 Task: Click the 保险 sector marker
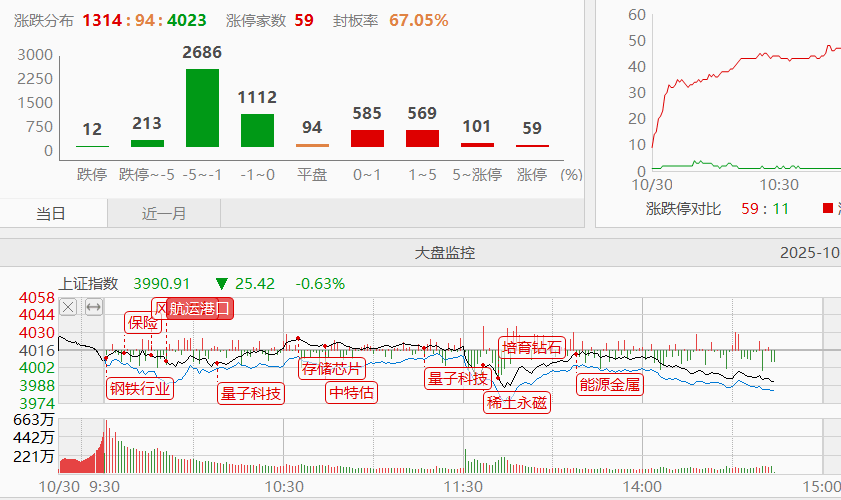click(x=143, y=323)
